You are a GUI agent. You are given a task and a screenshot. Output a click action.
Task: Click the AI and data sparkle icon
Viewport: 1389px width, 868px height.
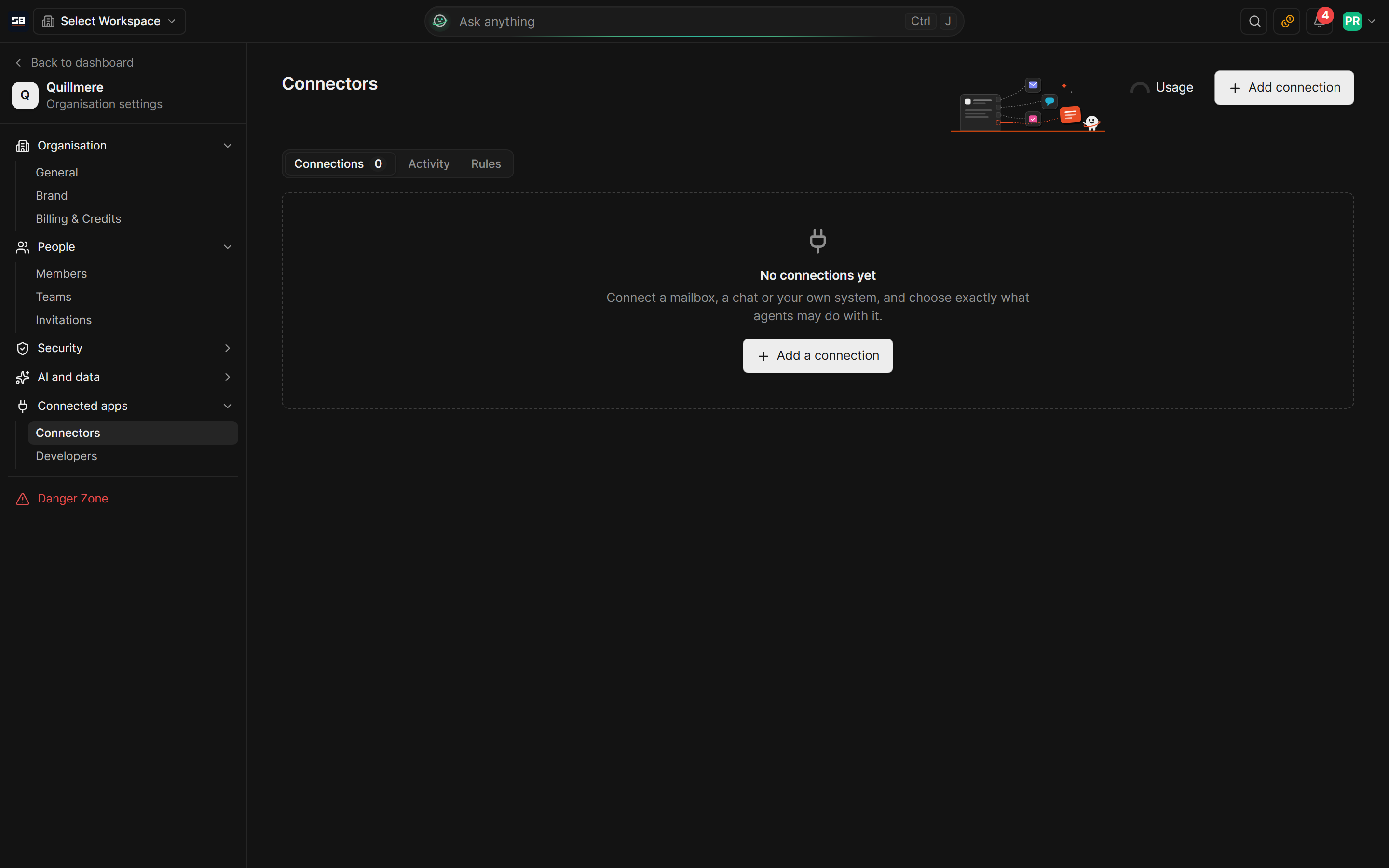pos(22,377)
